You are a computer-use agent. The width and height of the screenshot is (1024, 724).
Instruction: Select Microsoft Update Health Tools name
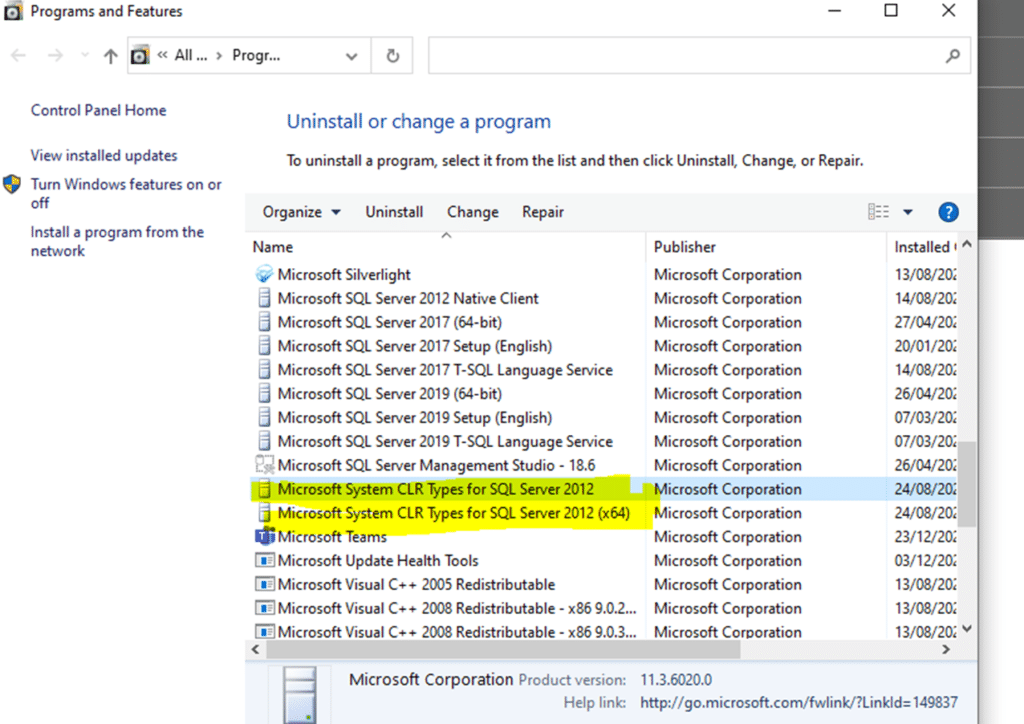coord(378,561)
